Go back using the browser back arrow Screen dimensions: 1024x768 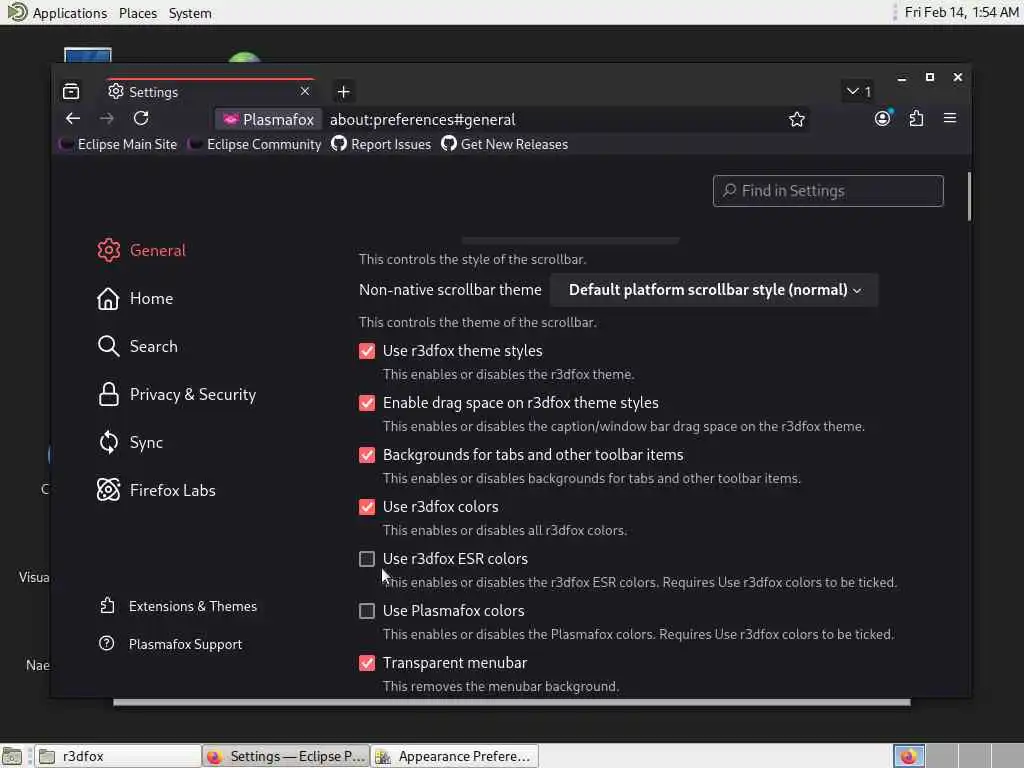(72, 118)
